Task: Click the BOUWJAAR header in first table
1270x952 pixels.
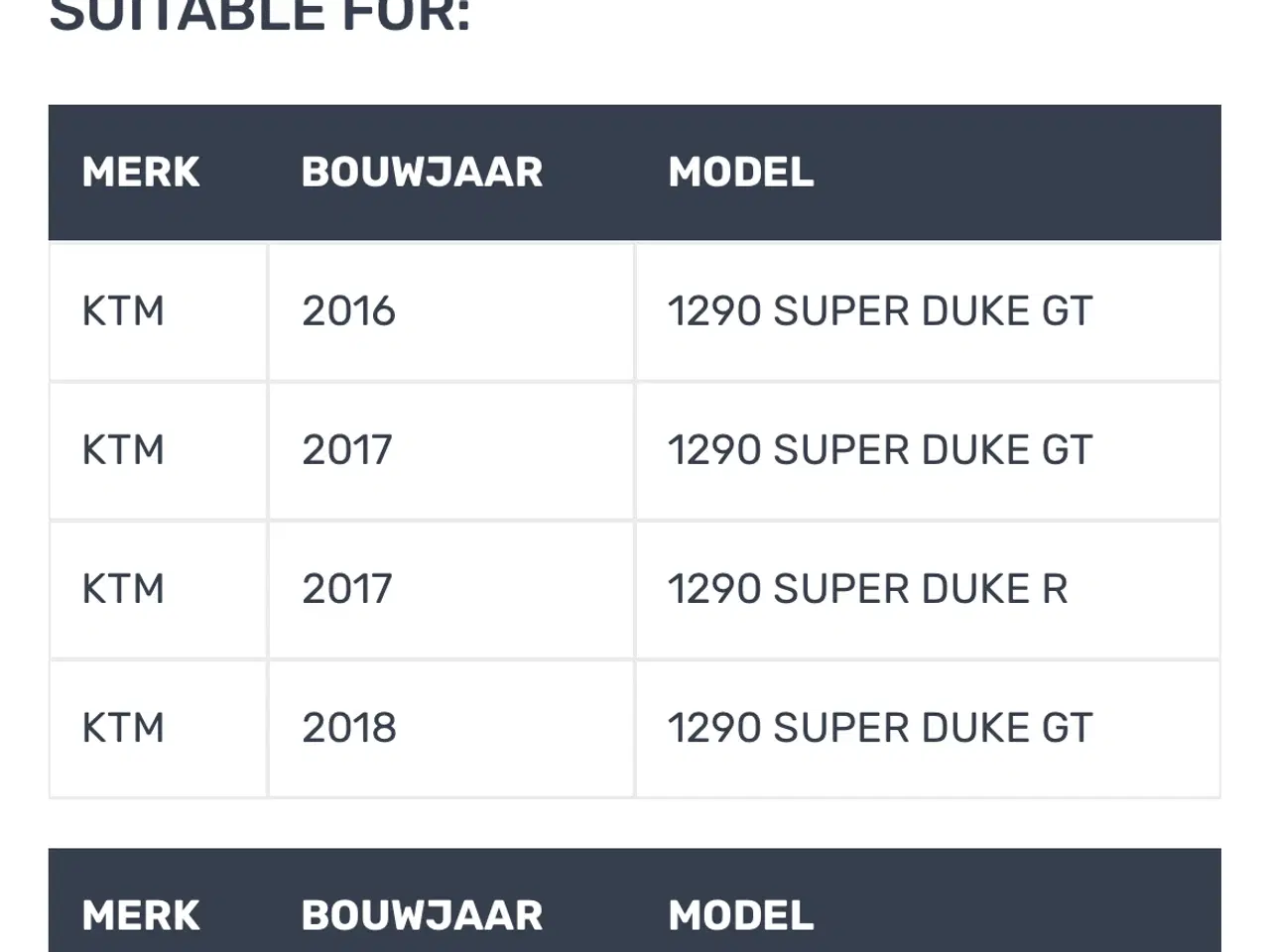Action: point(422,173)
